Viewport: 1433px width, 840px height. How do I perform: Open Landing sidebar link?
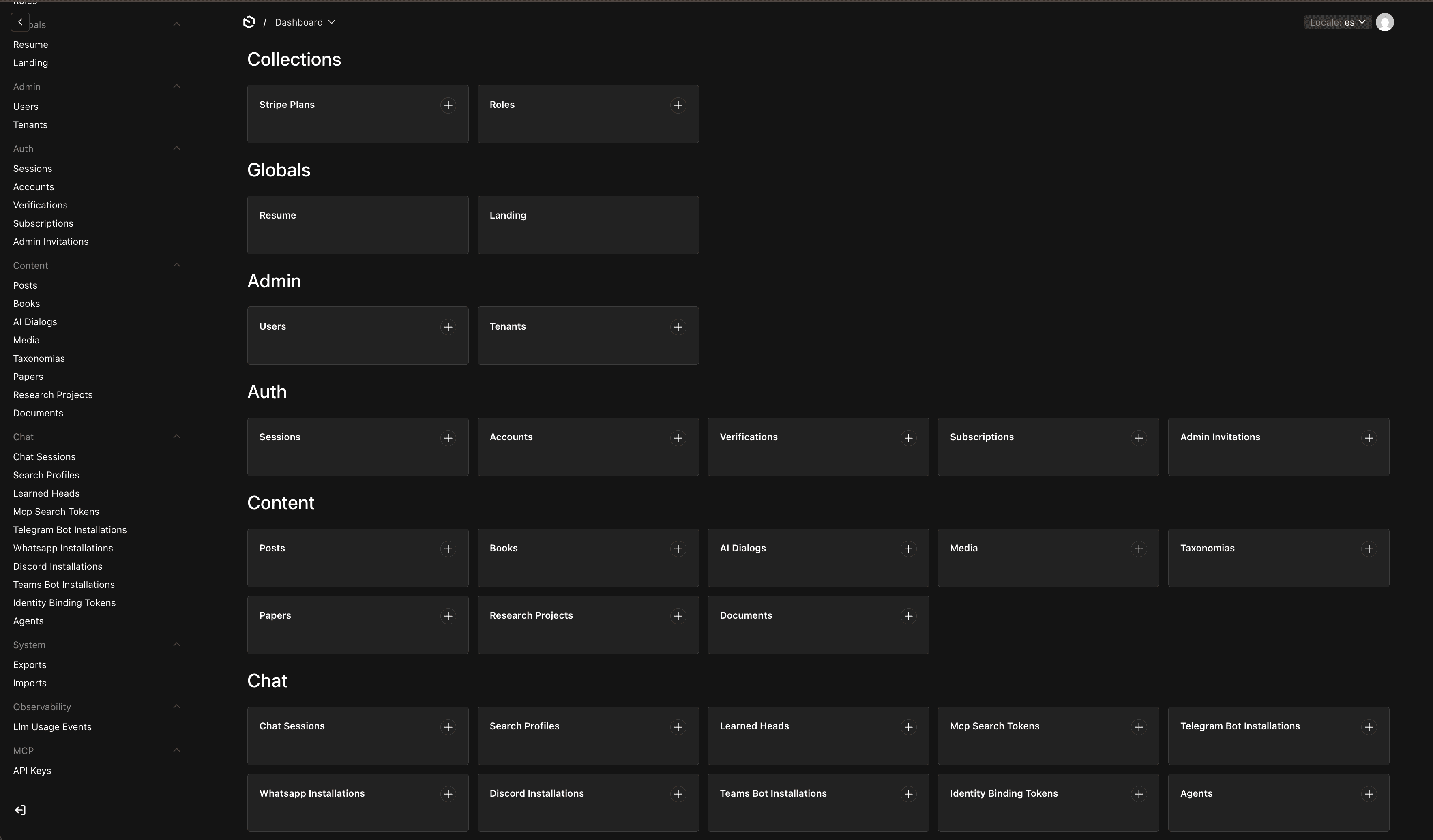(30, 62)
